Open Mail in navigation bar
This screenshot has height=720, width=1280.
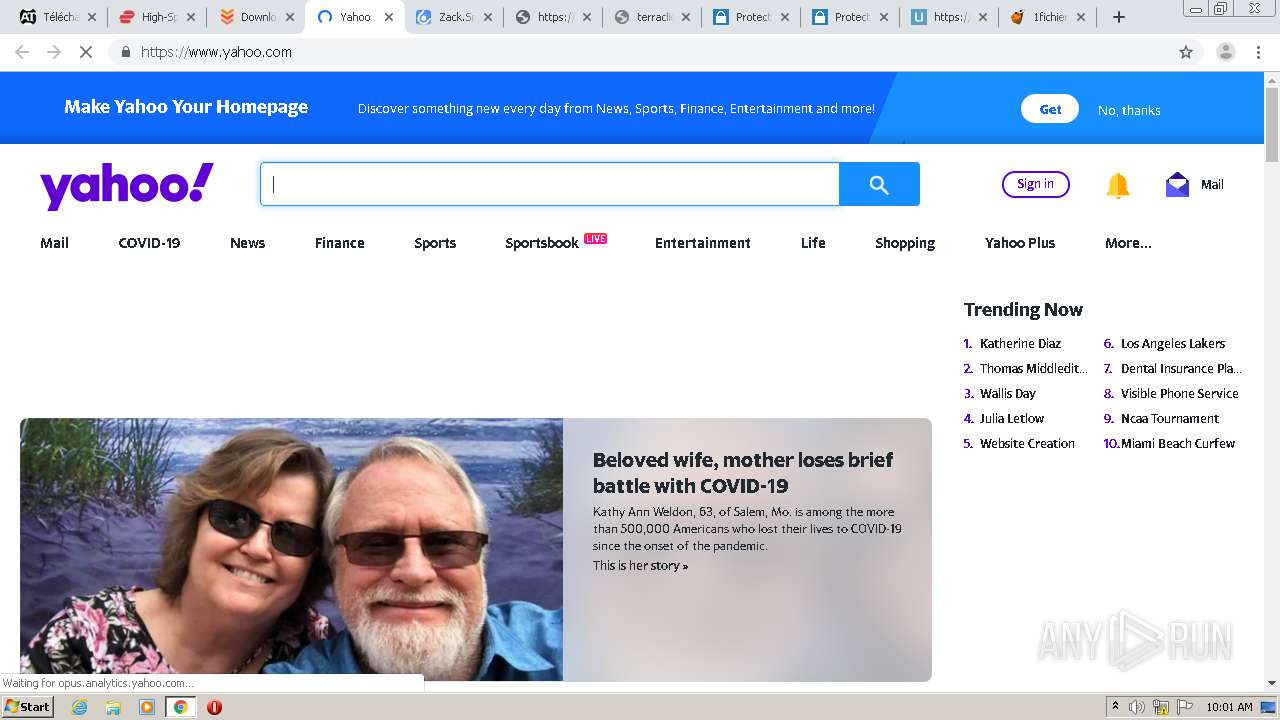click(x=54, y=243)
